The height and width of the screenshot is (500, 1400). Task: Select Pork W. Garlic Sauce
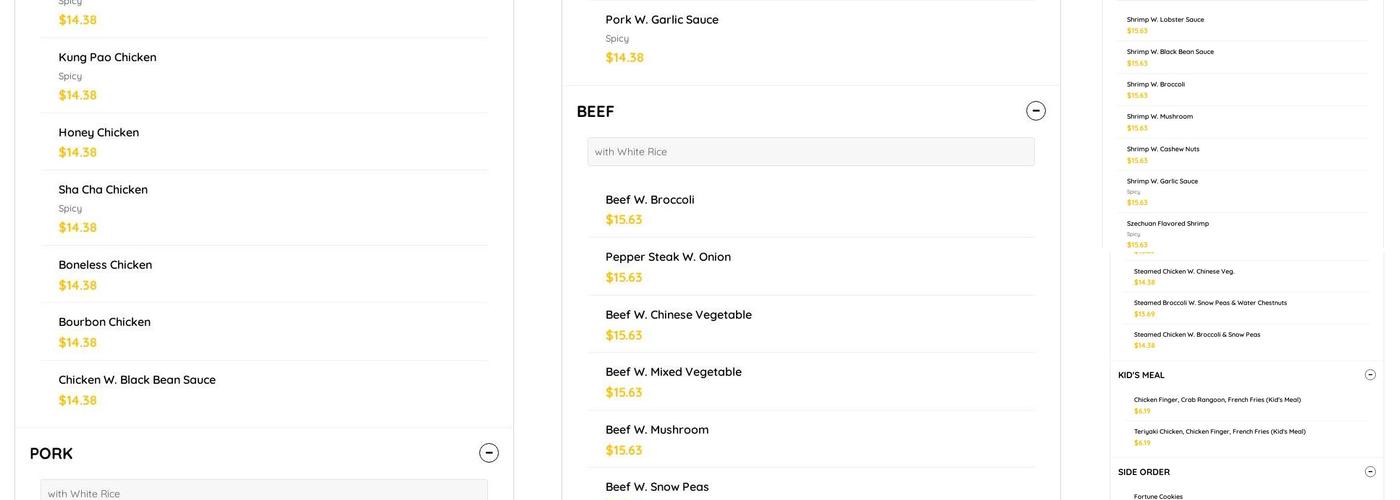point(662,20)
